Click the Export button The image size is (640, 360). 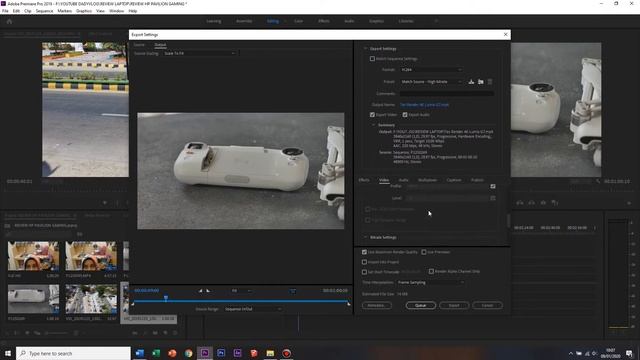(454, 305)
